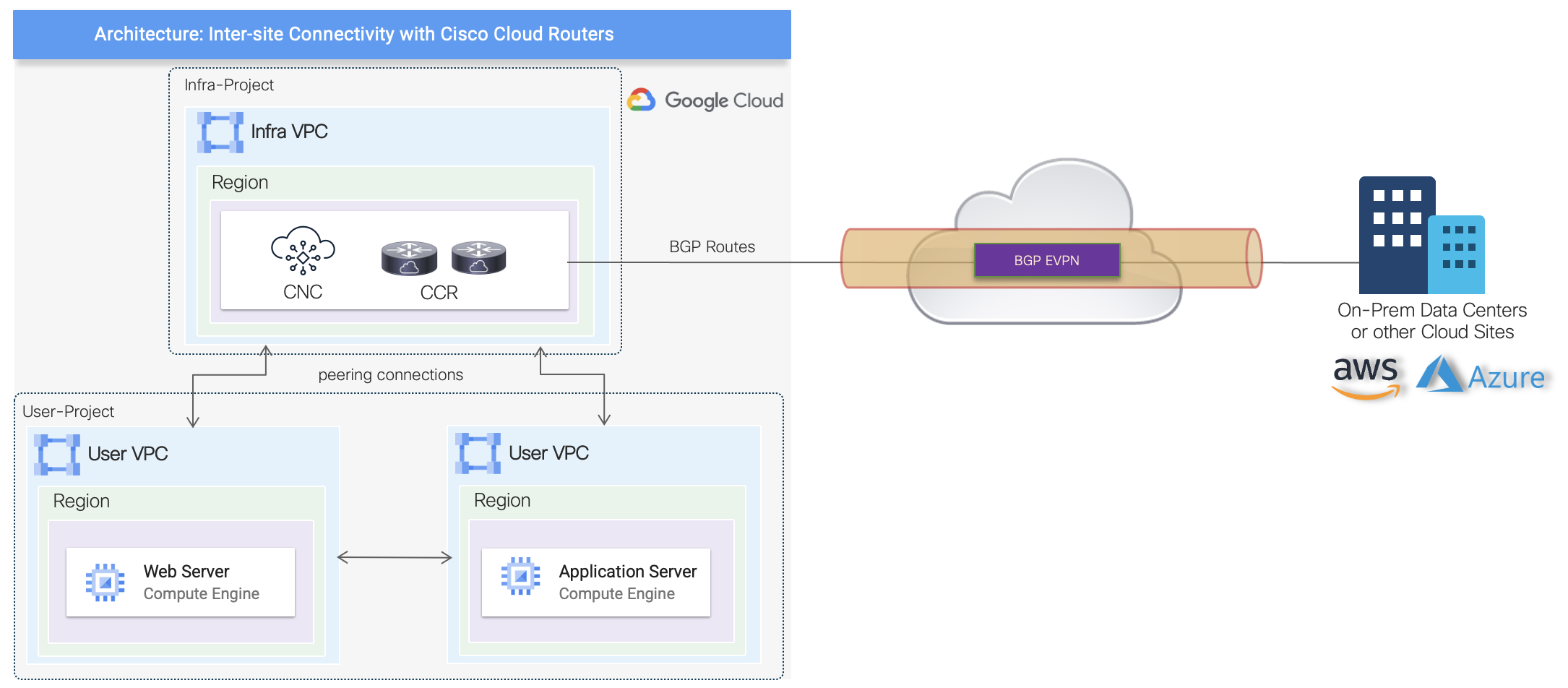This screenshot has width=1568, height=688.
Task: Select the left CCR router icon
Action: [x=409, y=258]
